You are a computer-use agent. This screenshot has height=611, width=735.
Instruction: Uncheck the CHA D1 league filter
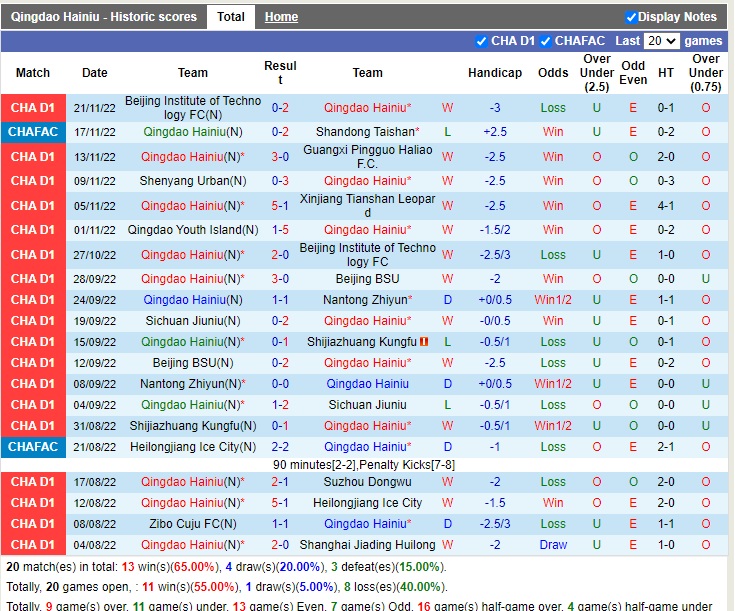[483, 41]
